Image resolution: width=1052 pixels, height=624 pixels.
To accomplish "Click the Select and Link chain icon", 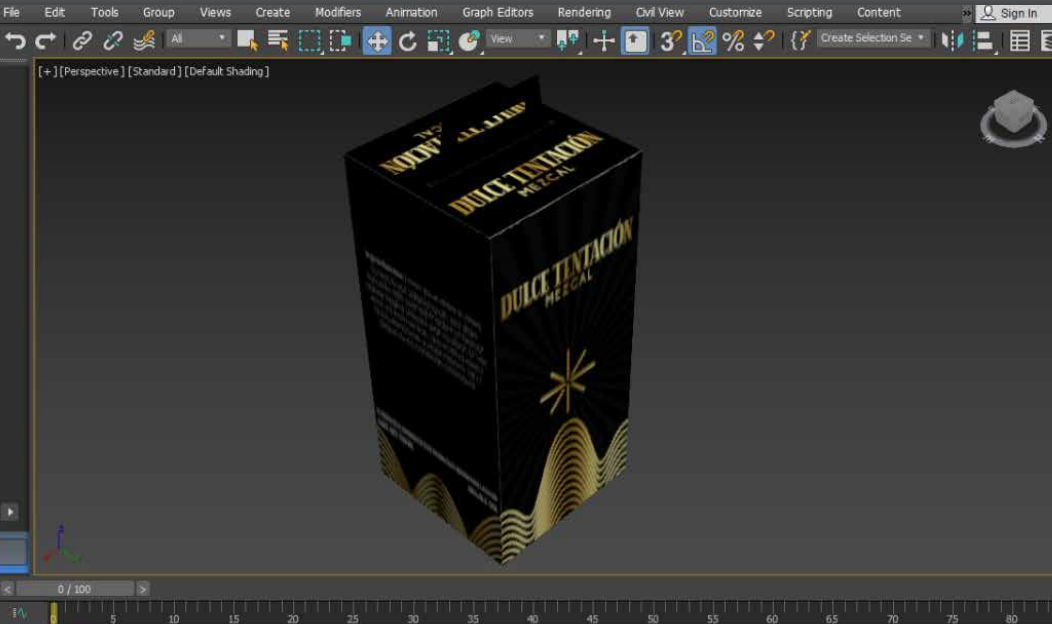I will click(82, 41).
